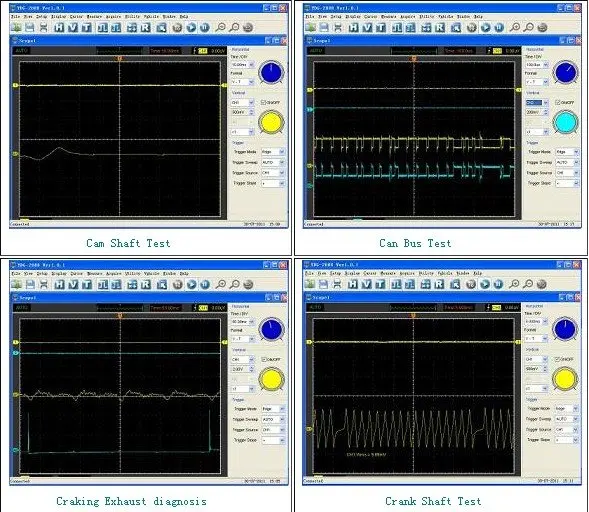Click the yellow volts knob in Cam Shaft Test window
The image size is (589, 512).
tap(271, 122)
